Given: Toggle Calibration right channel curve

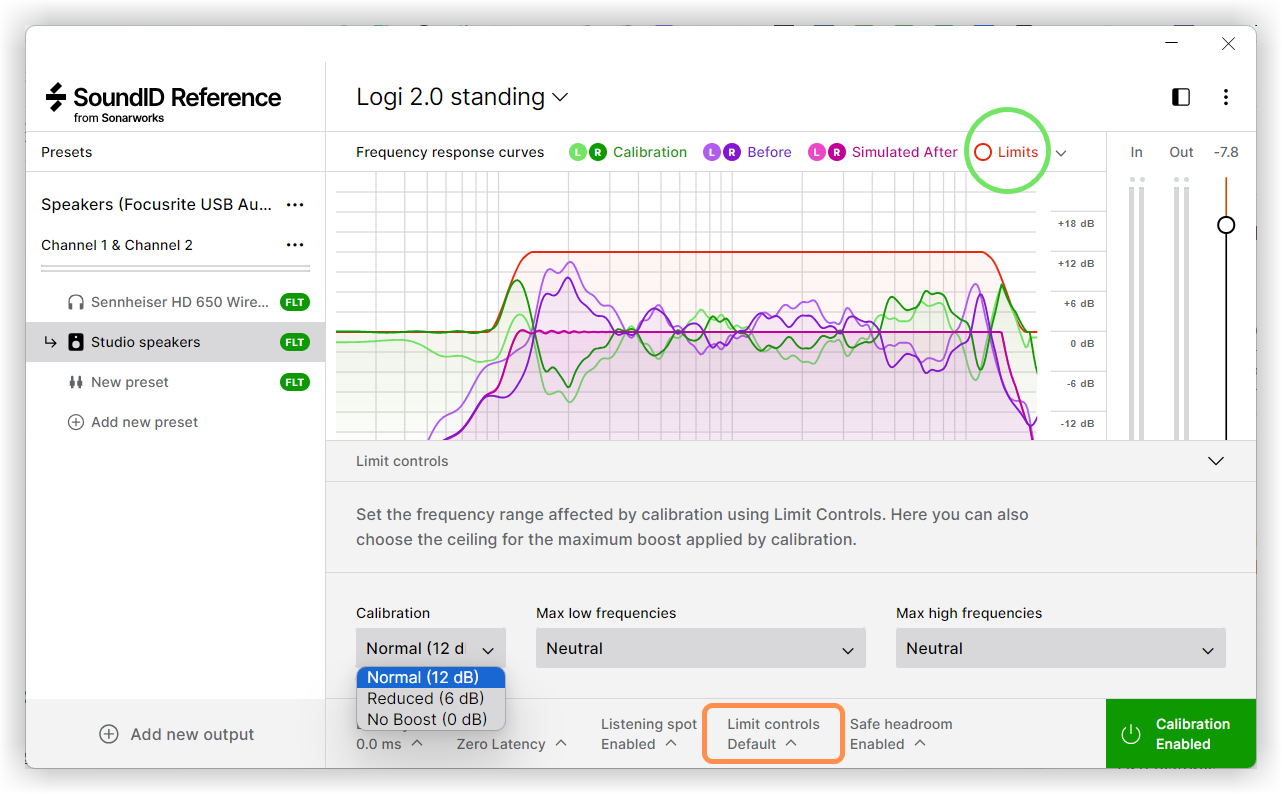Looking at the screenshot, I should pos(597,152).
